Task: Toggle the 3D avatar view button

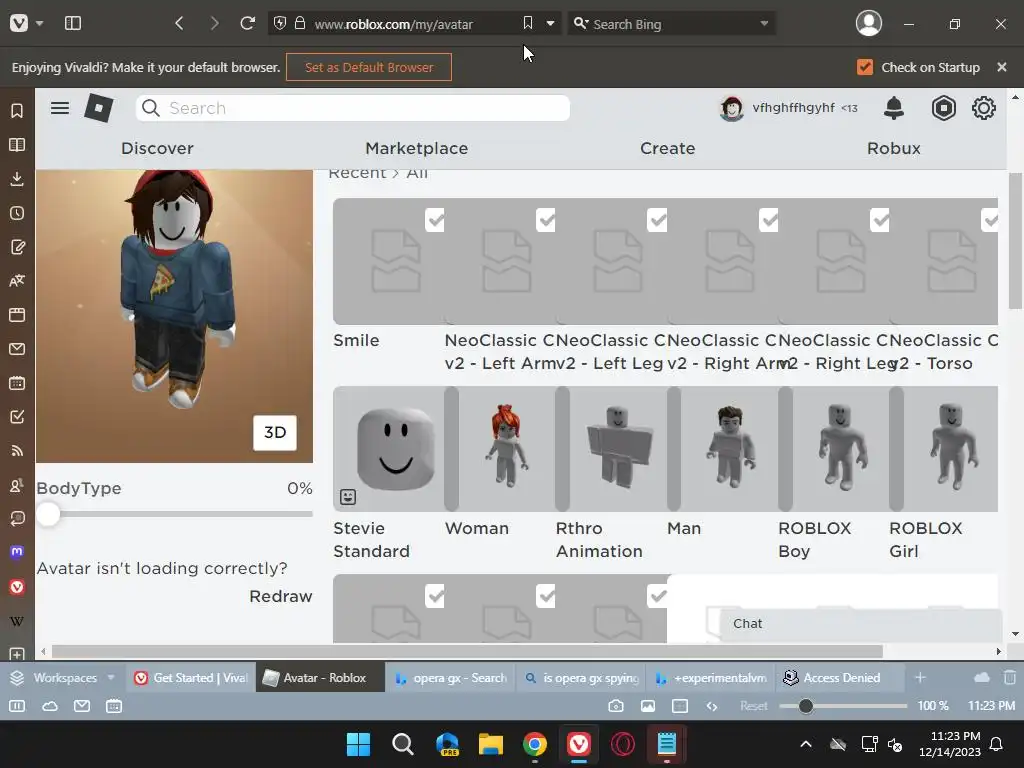Action: click(275, 432)
